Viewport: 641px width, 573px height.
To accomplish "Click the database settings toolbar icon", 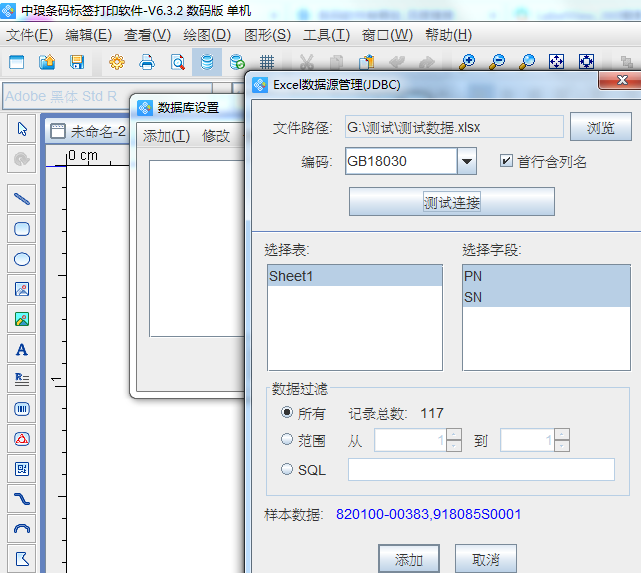I will click(x=207, y=62).
